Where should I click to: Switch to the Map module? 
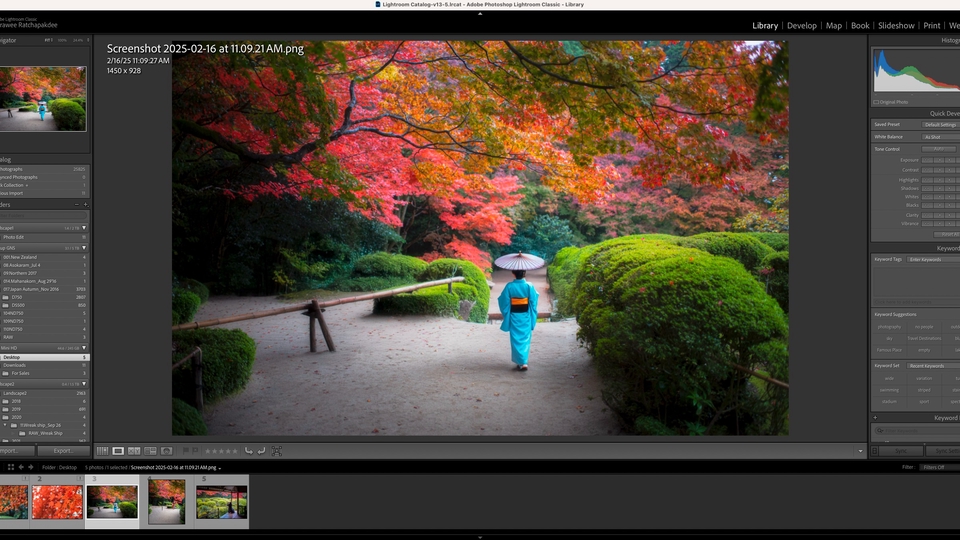[834, 26]
